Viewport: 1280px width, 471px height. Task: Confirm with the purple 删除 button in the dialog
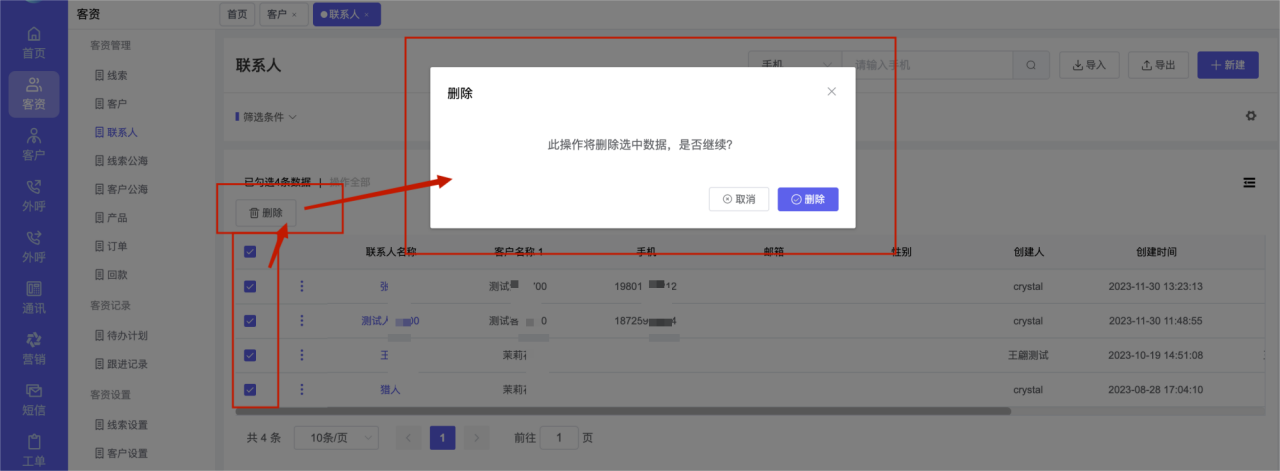click(808, 199)
